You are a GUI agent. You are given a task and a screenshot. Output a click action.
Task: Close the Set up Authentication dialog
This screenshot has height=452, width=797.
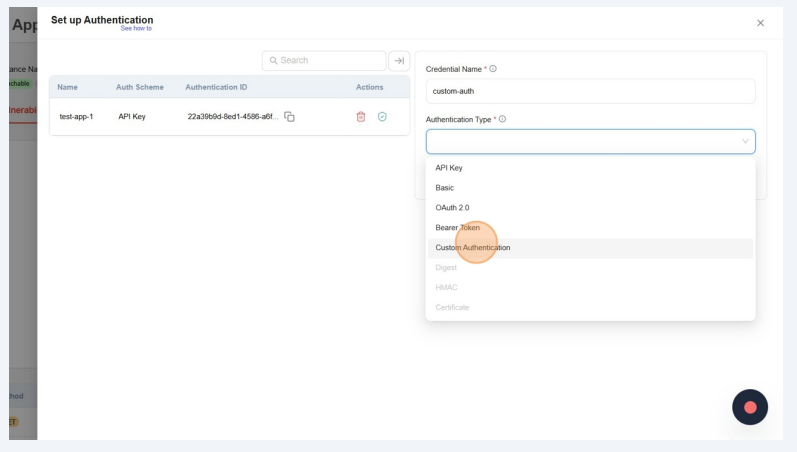point(760,23)
